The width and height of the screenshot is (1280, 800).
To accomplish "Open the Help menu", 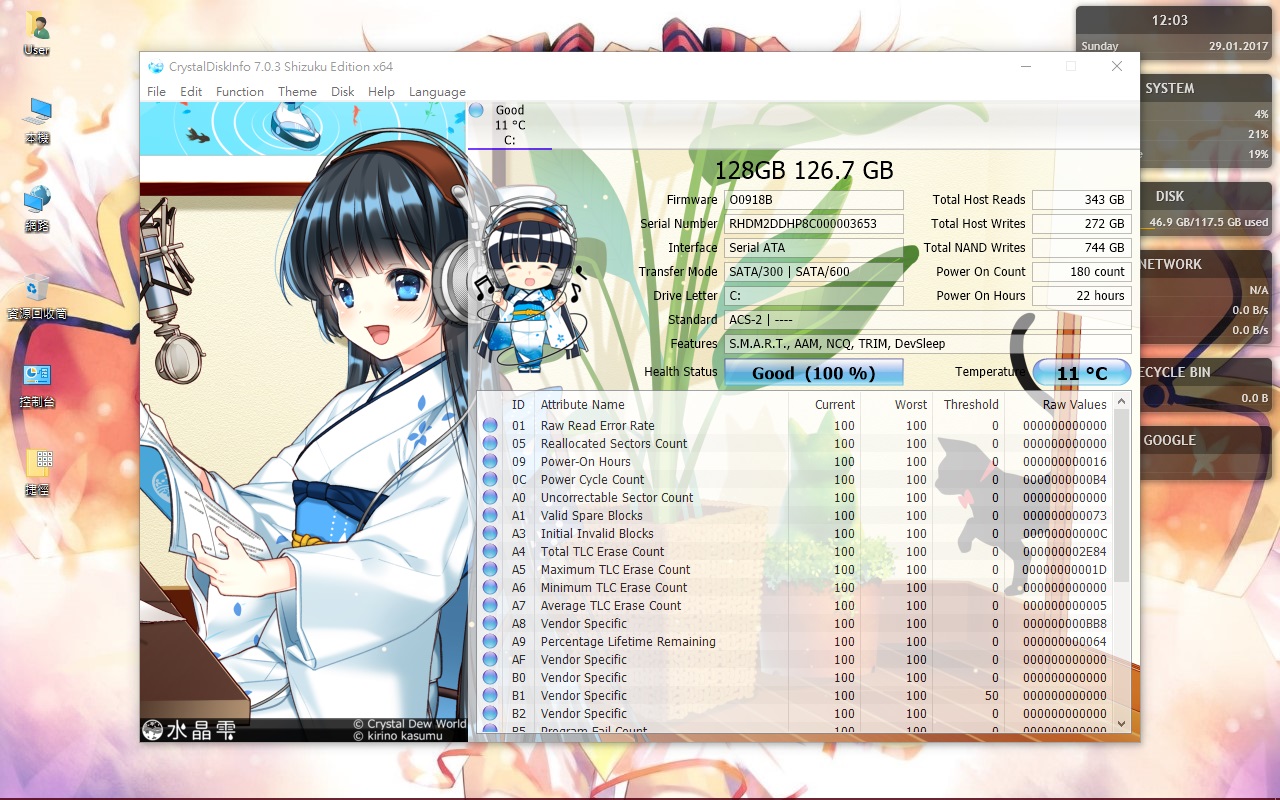I will click(x=381, y=91).
